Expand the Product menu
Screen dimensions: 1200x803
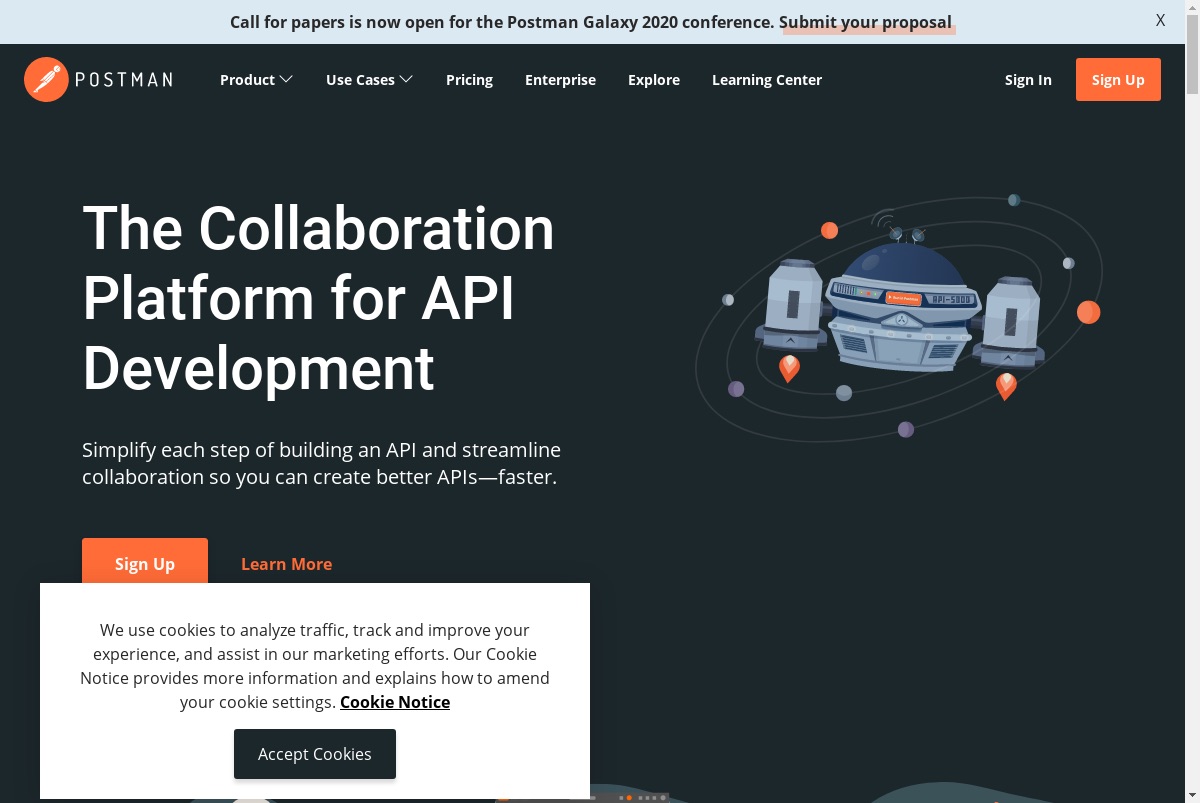tap(256, 80)
